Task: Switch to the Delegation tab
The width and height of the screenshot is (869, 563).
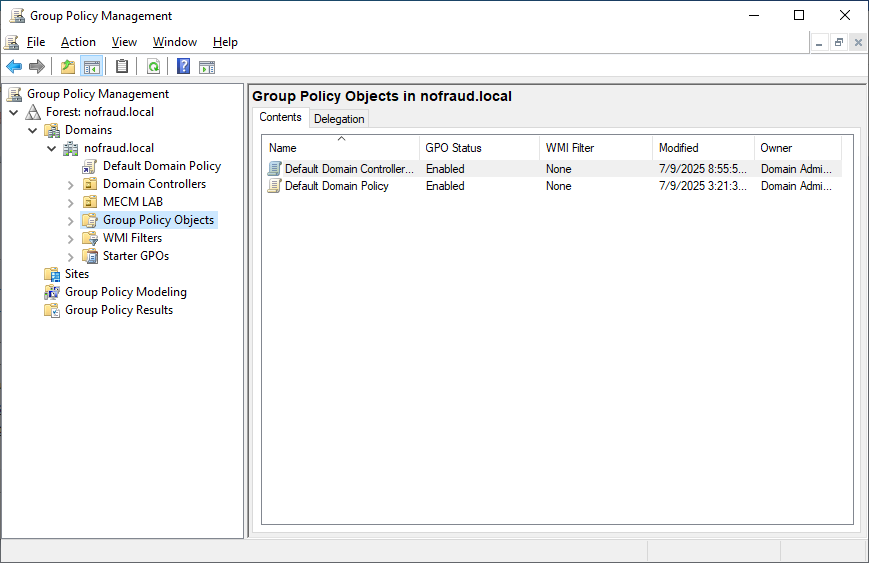Action: (339, 119)
